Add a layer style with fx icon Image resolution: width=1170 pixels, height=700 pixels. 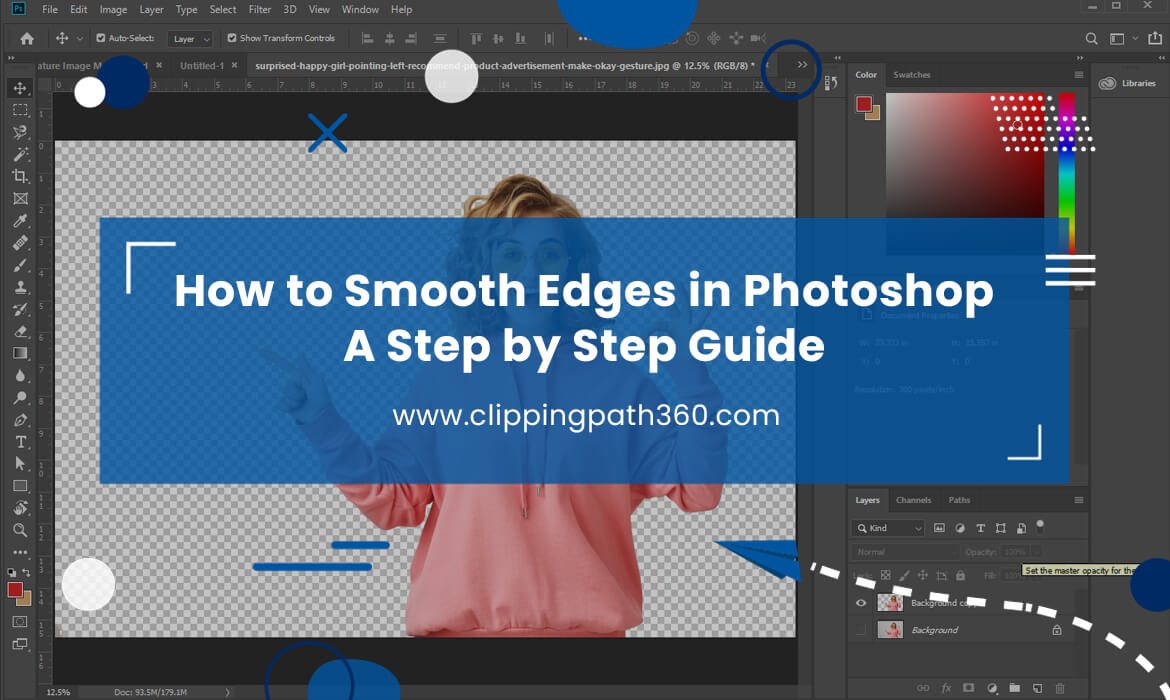(946, 688)
